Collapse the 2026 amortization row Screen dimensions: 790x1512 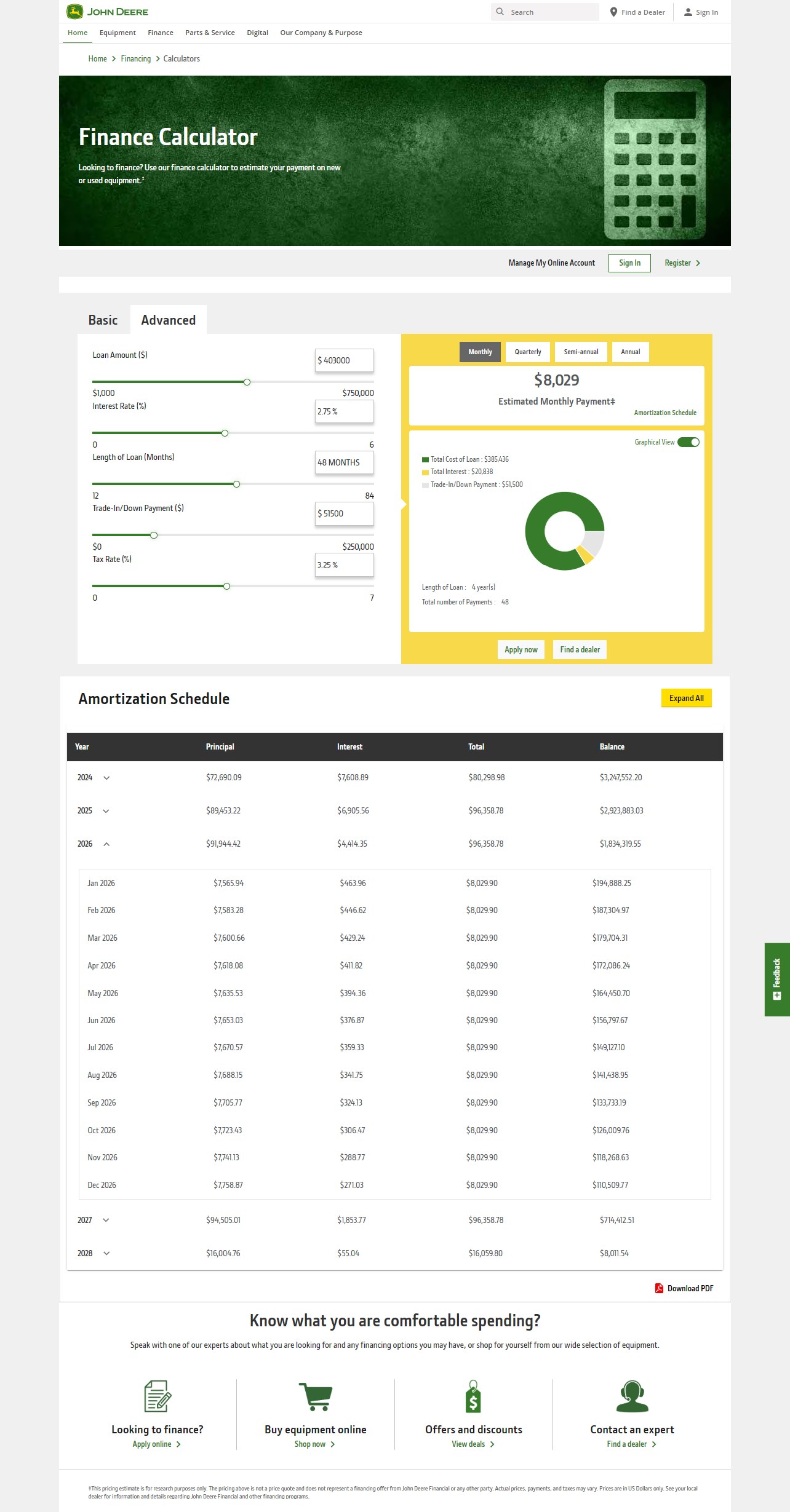[x=106, y=844]
